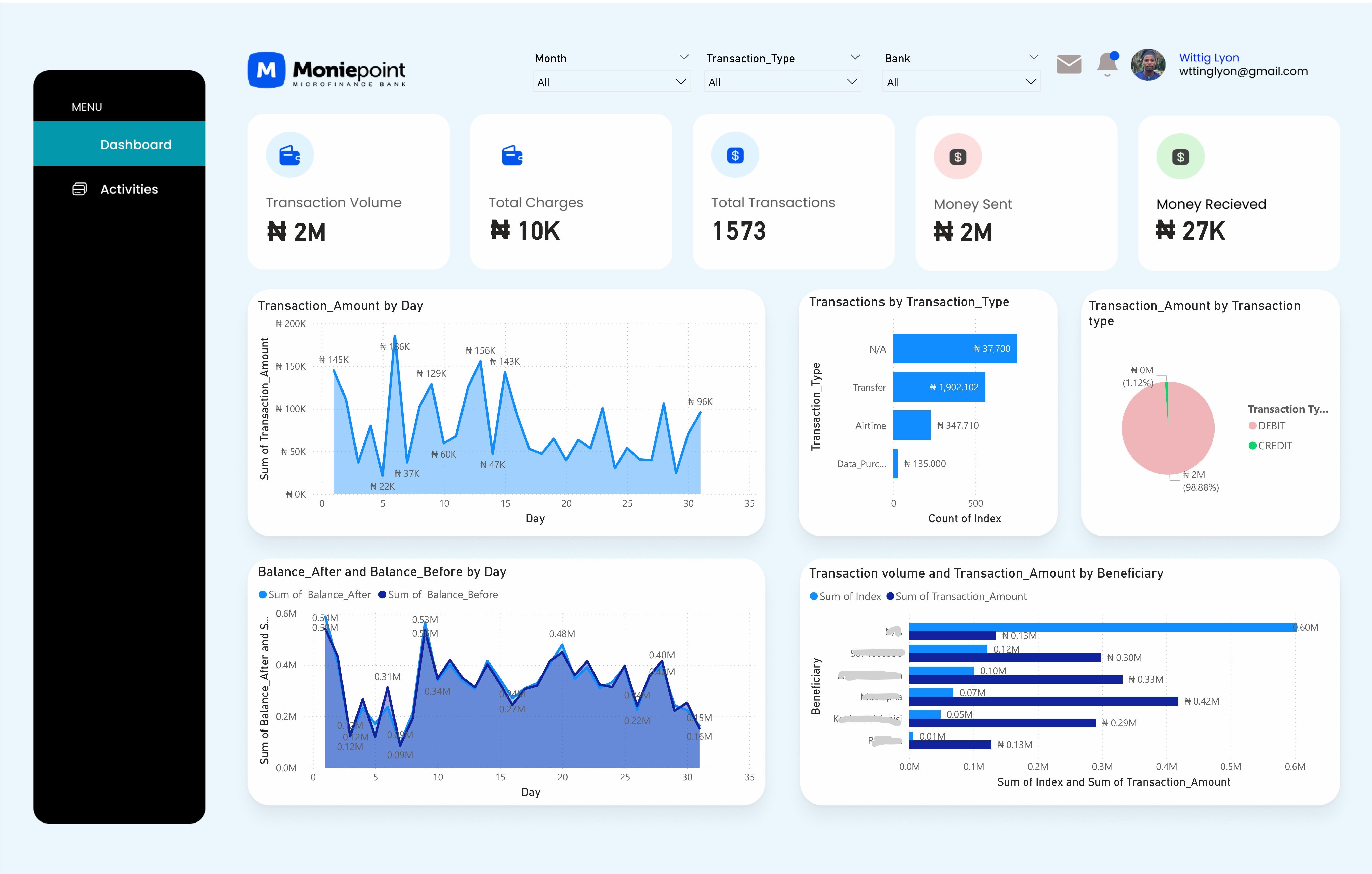
Task: Click the Activities card icon in sidebar
Action: [80, 189]
